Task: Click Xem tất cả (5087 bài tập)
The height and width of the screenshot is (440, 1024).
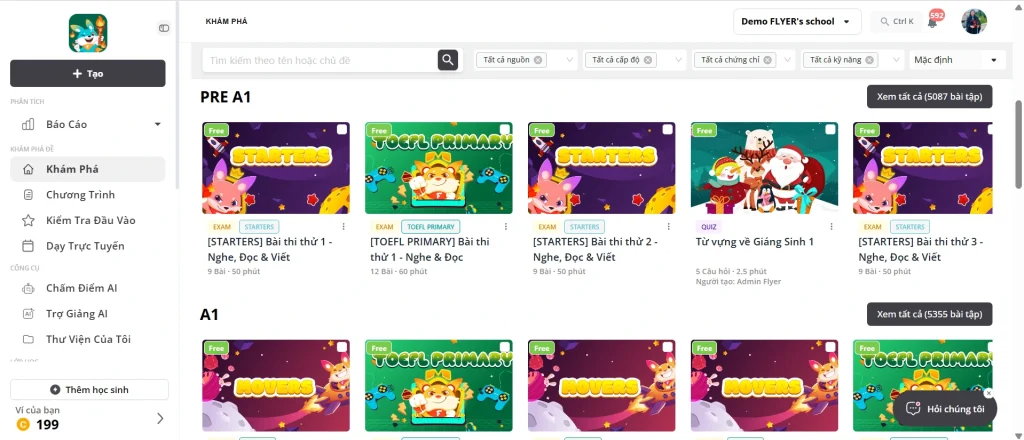Action: [929, 97]
